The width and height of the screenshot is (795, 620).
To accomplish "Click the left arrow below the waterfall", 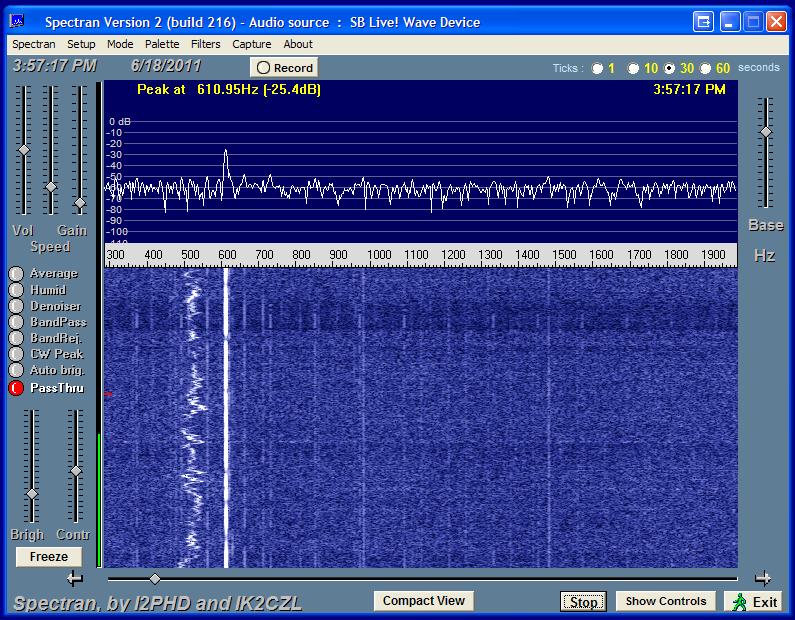I will pos(75,578).
